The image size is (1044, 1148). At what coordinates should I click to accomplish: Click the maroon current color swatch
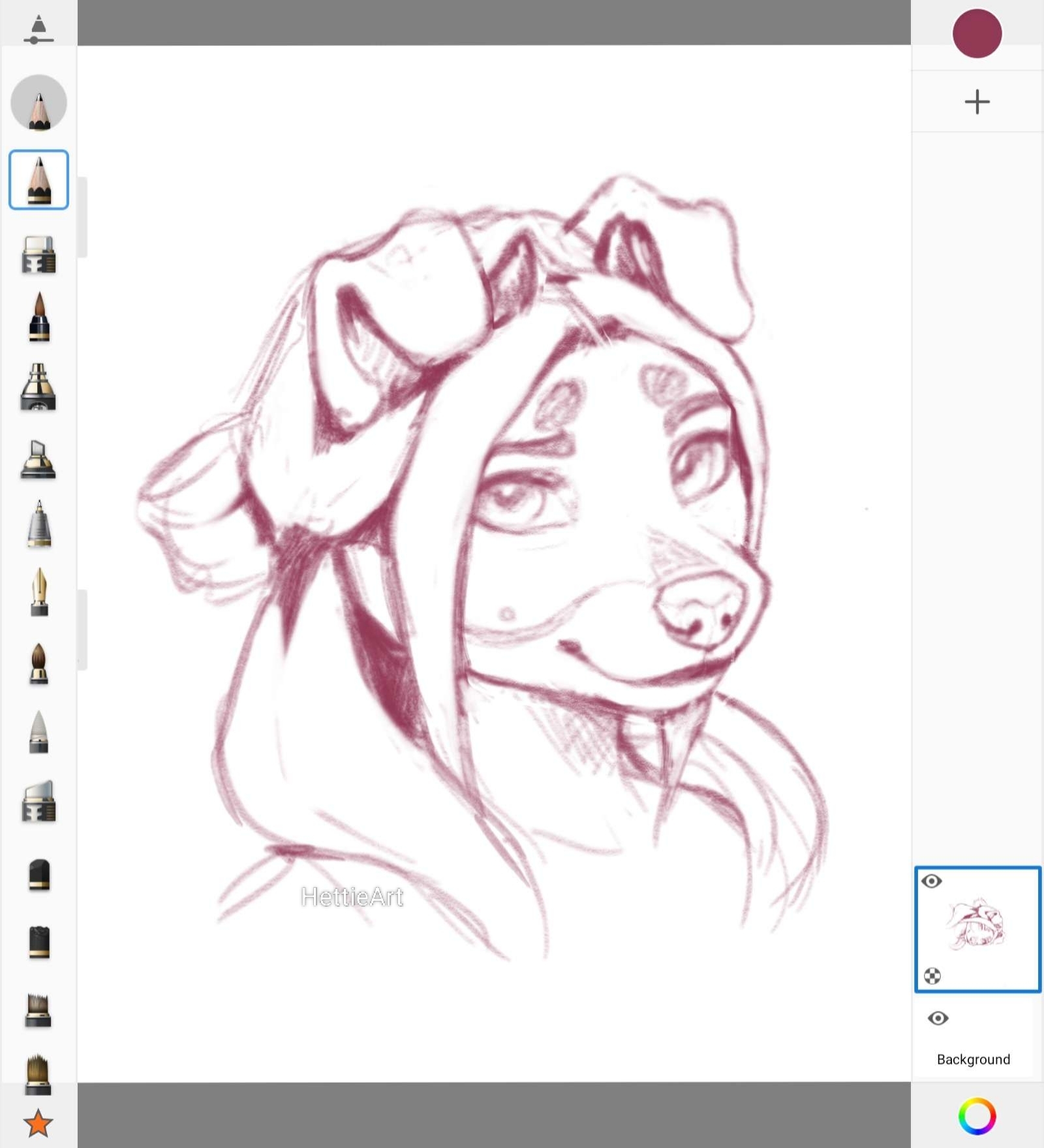[x=977, y=33]
